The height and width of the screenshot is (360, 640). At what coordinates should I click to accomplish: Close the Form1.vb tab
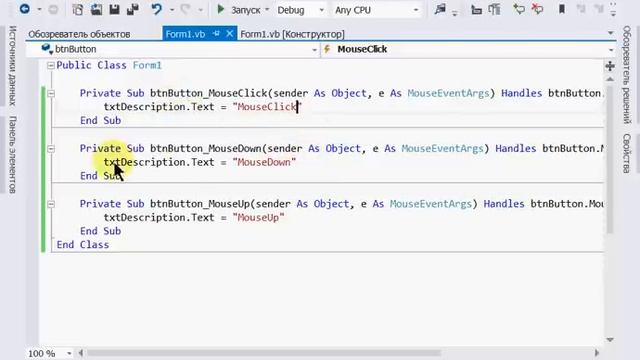(230, 34)
